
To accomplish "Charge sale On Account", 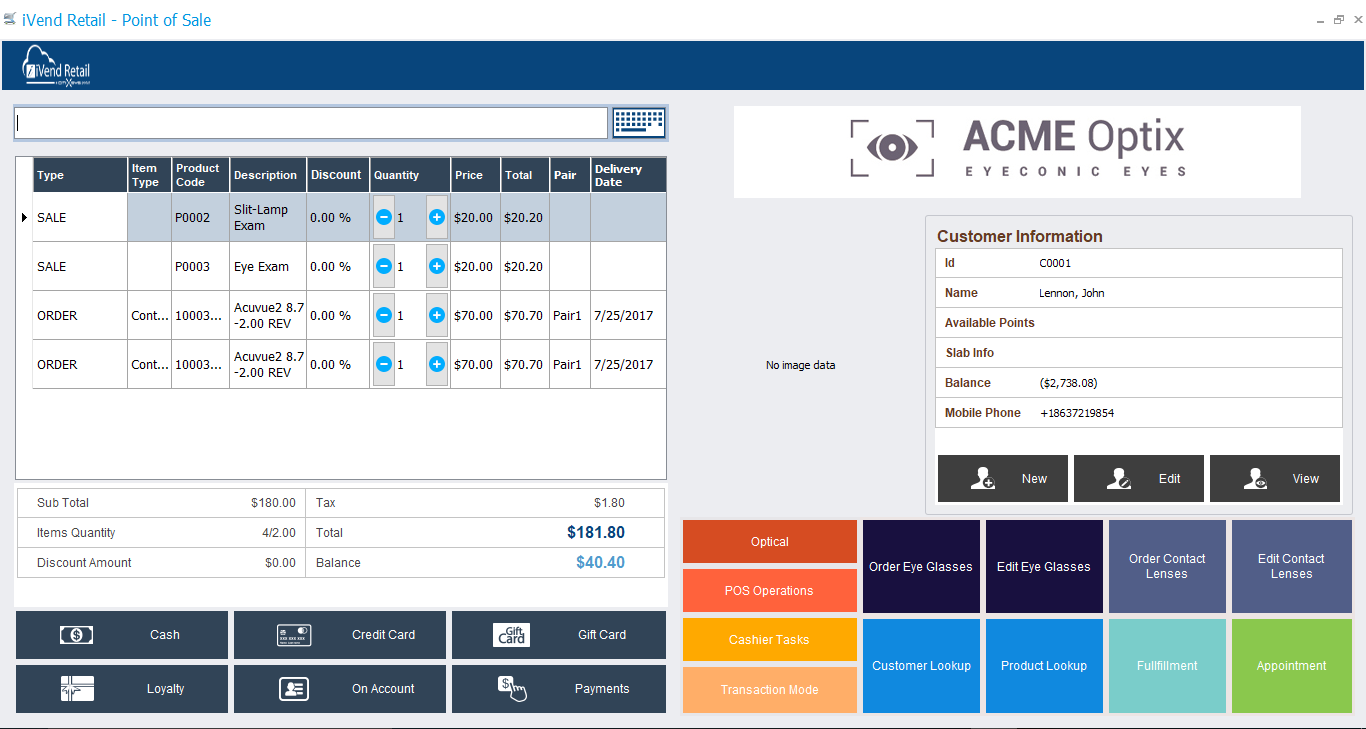I will click(340, 689).
